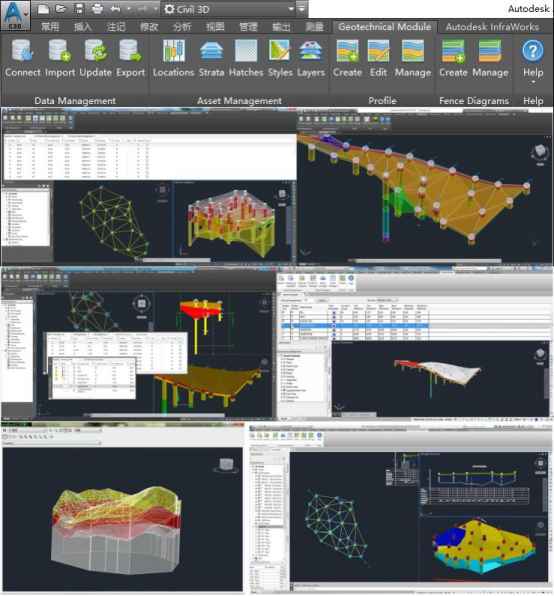Click the Data Management panel title
This screenshot has height=596, width=554.
coord(75,101)
